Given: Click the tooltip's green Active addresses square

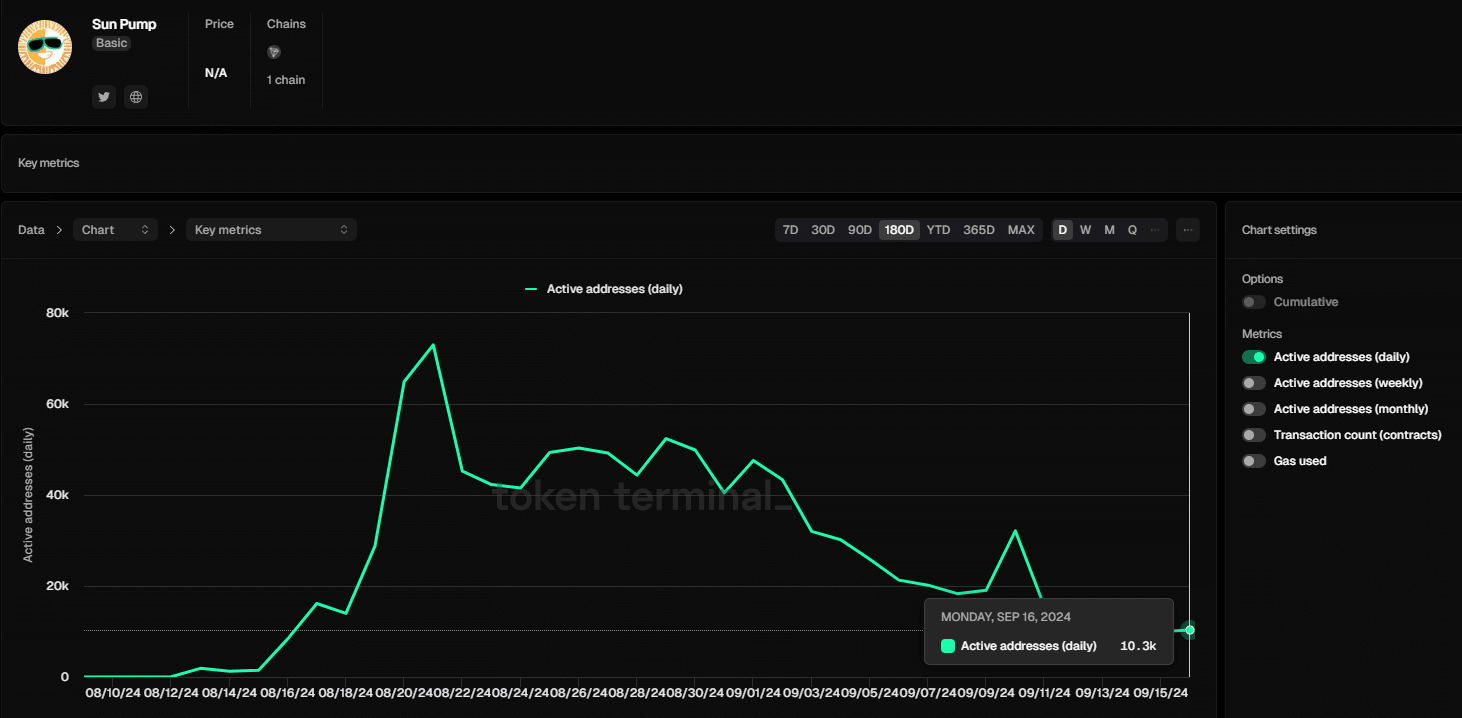Looking at the screenshot, I should [x=948, y=646].
